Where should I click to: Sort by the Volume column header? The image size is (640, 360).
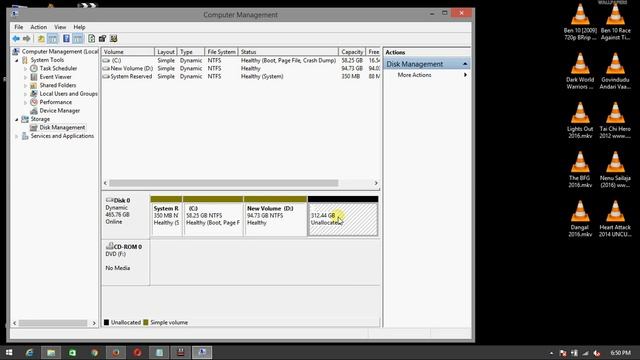pyautogui.click(x=128, y=52)
